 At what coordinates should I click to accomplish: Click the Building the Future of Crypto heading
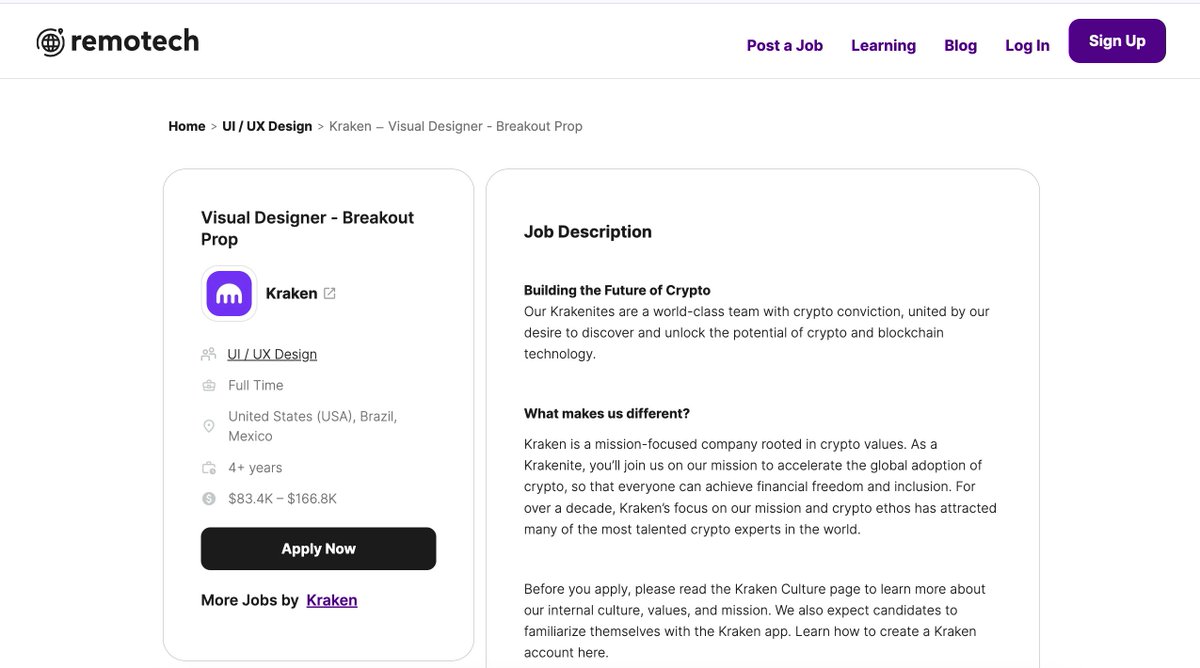tap(617, 290)
